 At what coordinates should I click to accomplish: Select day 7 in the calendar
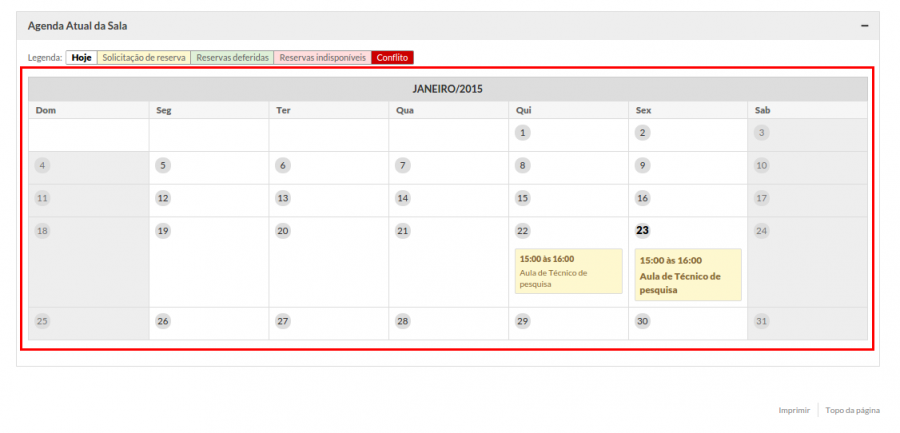(x=403, y=166)
